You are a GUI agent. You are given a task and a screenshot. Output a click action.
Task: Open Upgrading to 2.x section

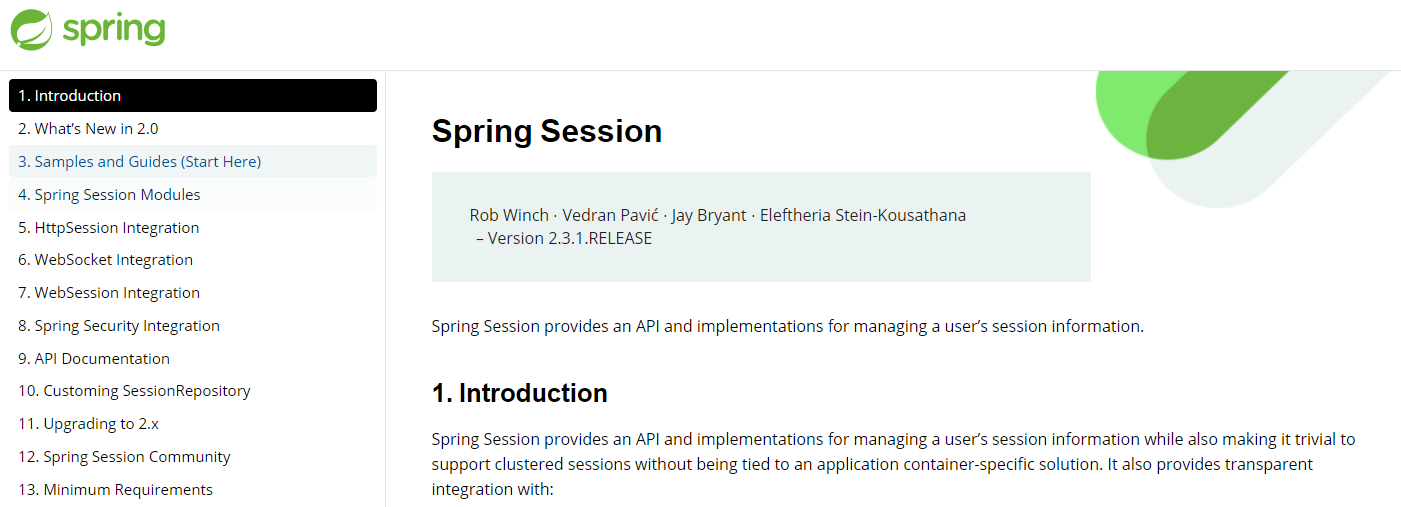click(x=193, y=424)
